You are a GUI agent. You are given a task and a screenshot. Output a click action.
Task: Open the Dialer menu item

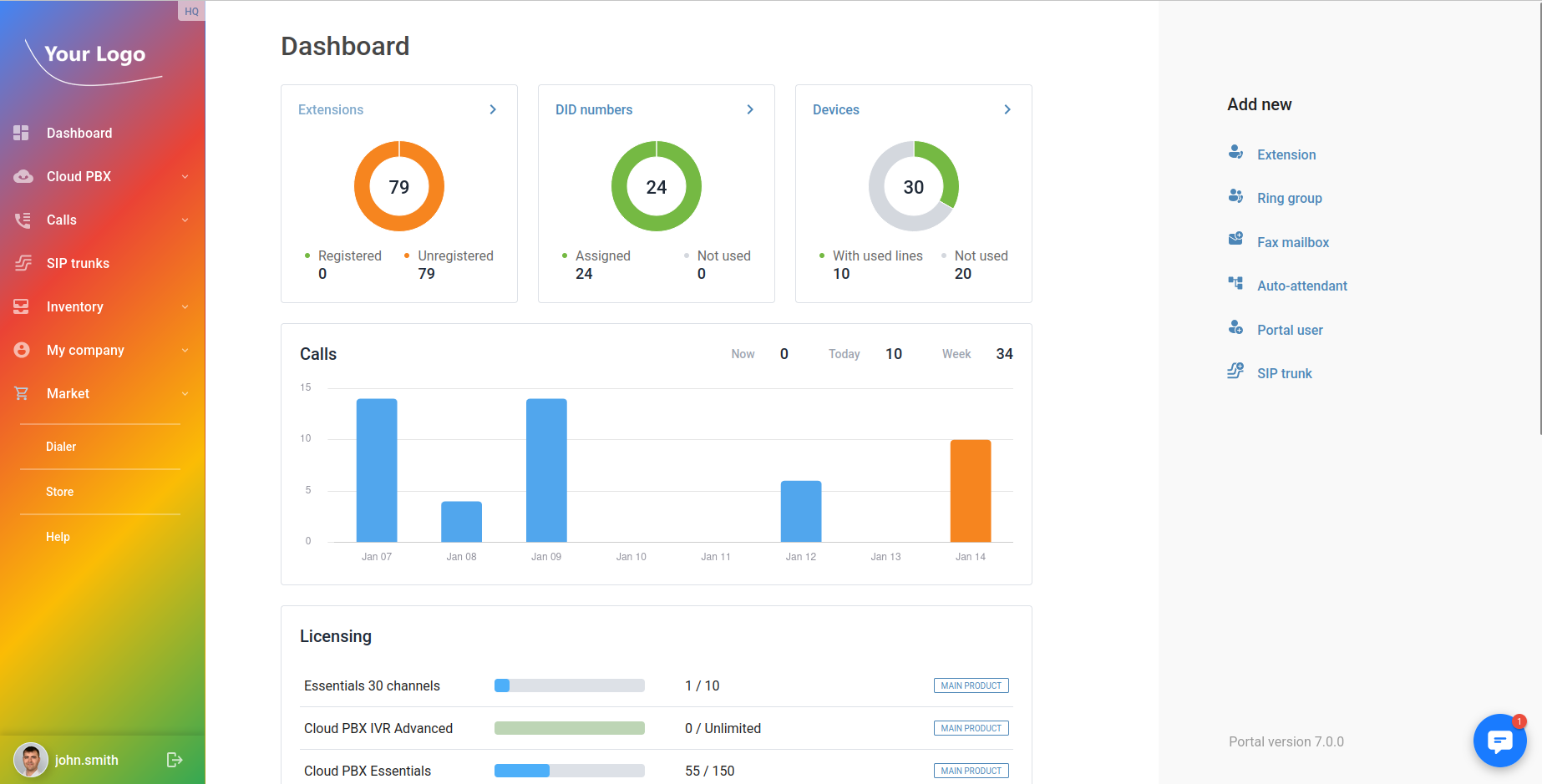61,447
